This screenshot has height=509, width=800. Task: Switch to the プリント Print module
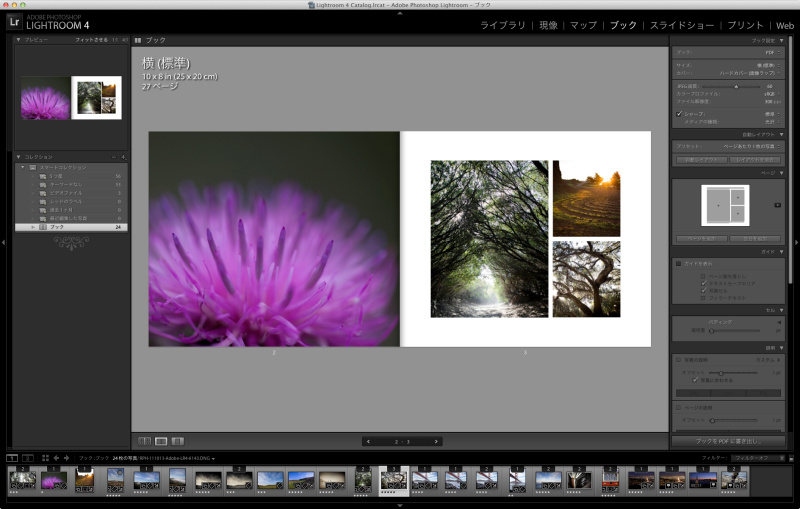pyautogui.click(x=745, y=25)
